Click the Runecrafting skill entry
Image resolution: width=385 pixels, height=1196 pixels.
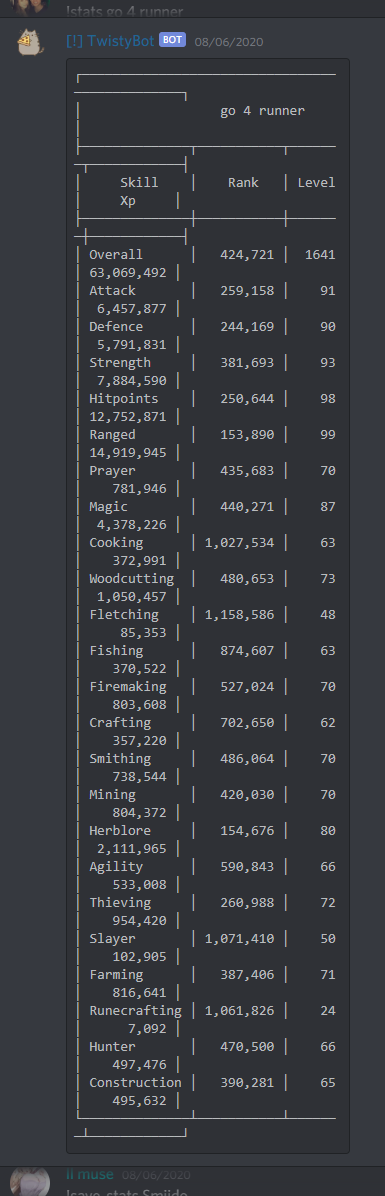click(135, 1011)
